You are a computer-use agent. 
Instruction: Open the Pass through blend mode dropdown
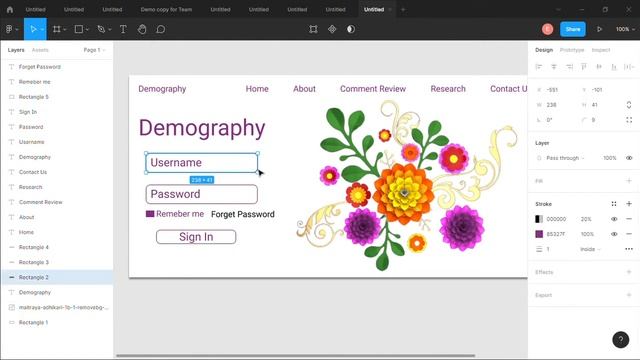565,158
